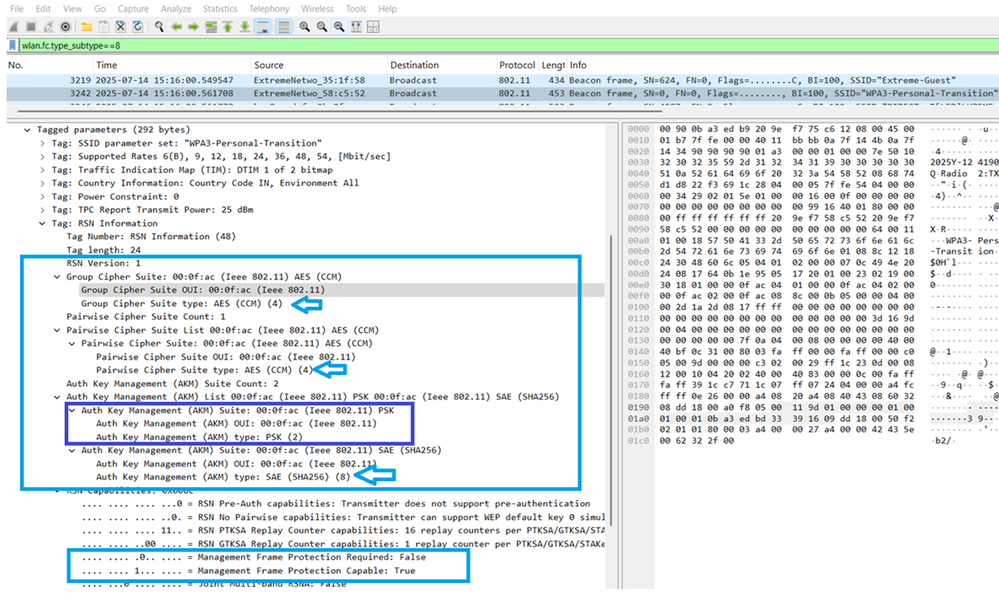Collapse the AKM Suite SAE (SHA256) node
Screen dimensions: 999x600
(x=71, y=450)
